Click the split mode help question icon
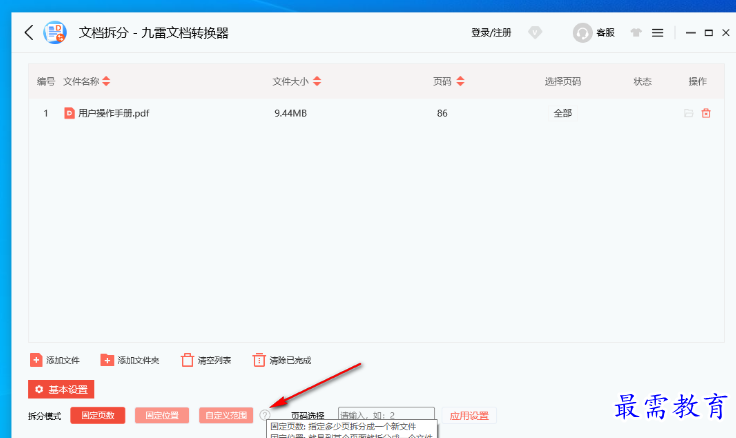Screen dimensions: 736x438 [265, 415]
